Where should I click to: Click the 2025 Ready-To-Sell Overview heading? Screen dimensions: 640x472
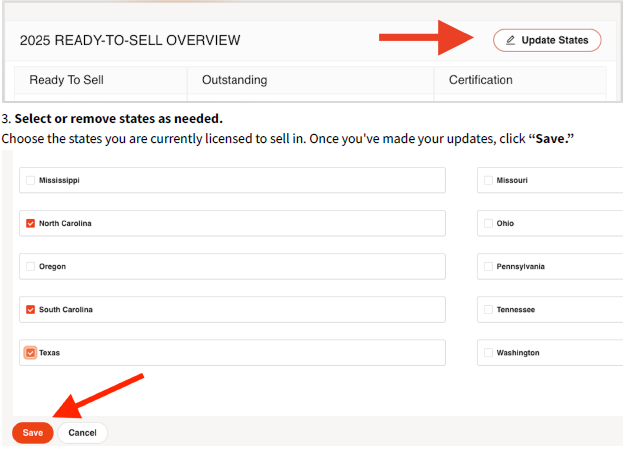(x=130, y=41)
